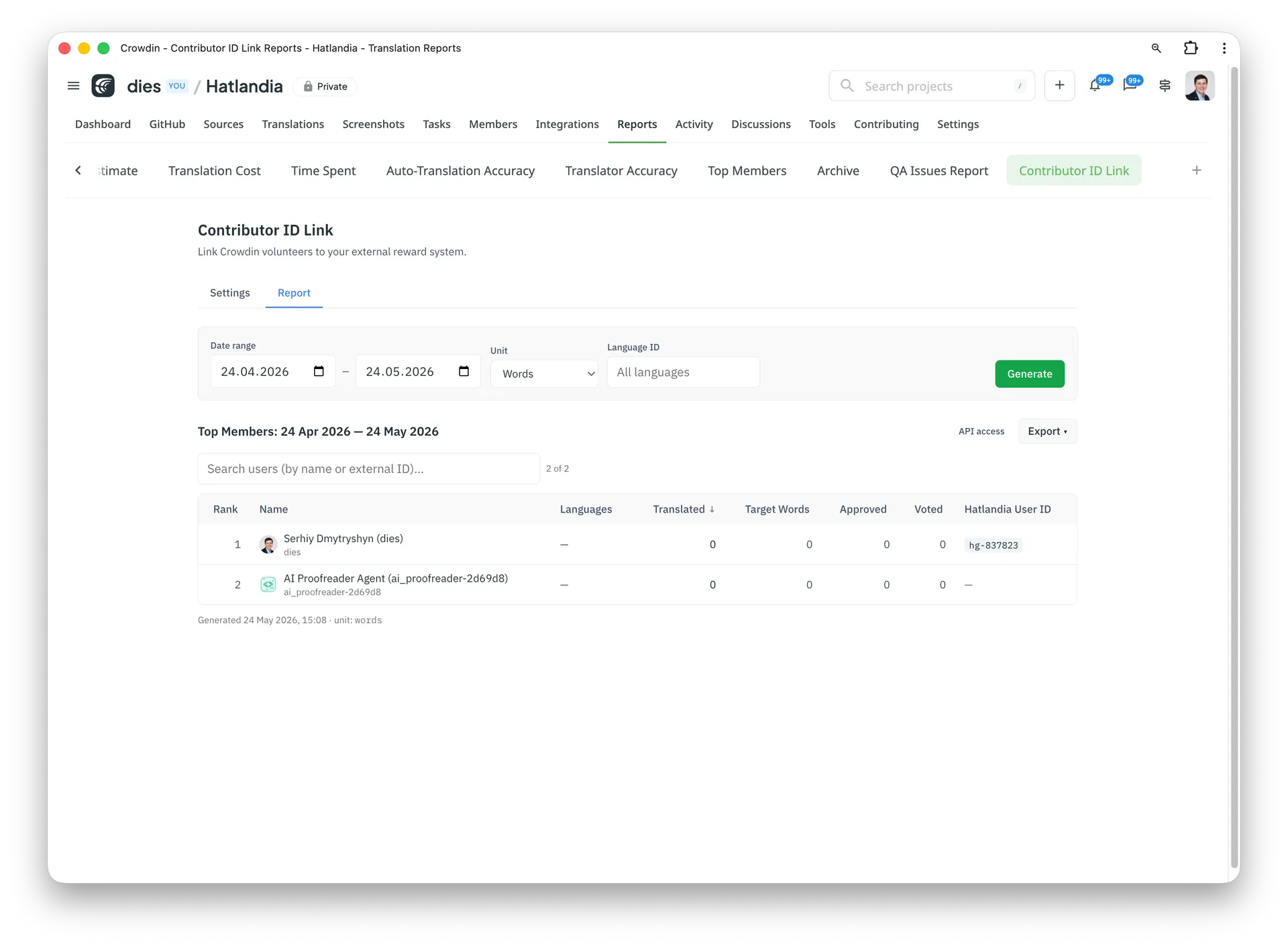The height and width of the screenshot is (946, 1288).
Task: Click the Serhiy Dmytryshyn (dies) name
Action: point(343,539)
